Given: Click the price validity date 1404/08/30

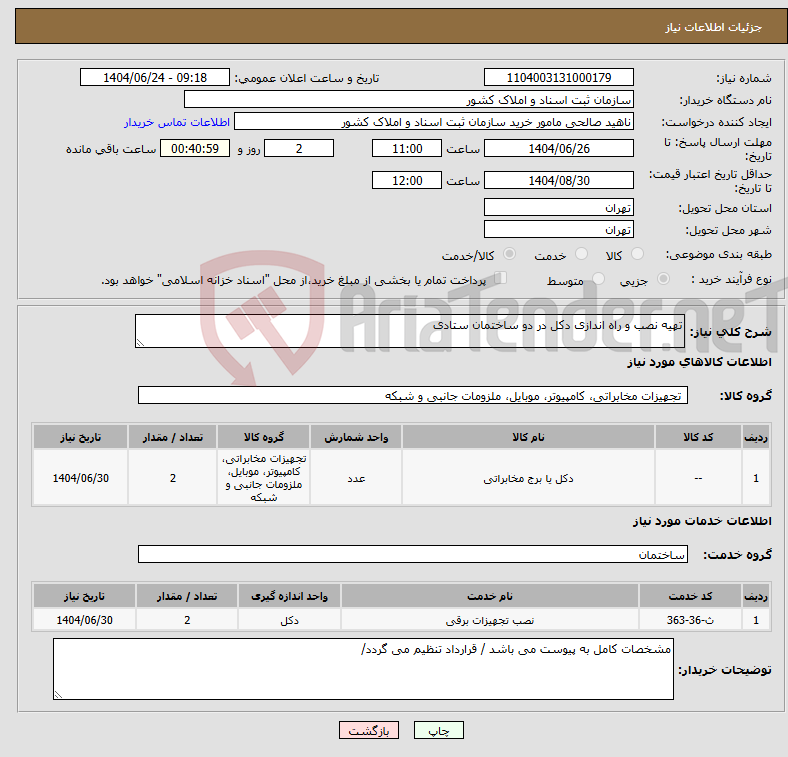Looking at the screenshot, I should click(559, 180).
